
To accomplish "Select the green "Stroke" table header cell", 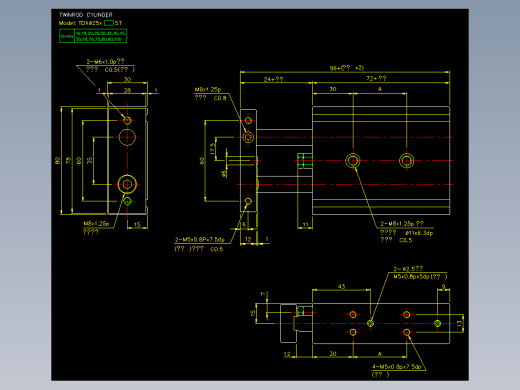I will click(67, 36).
